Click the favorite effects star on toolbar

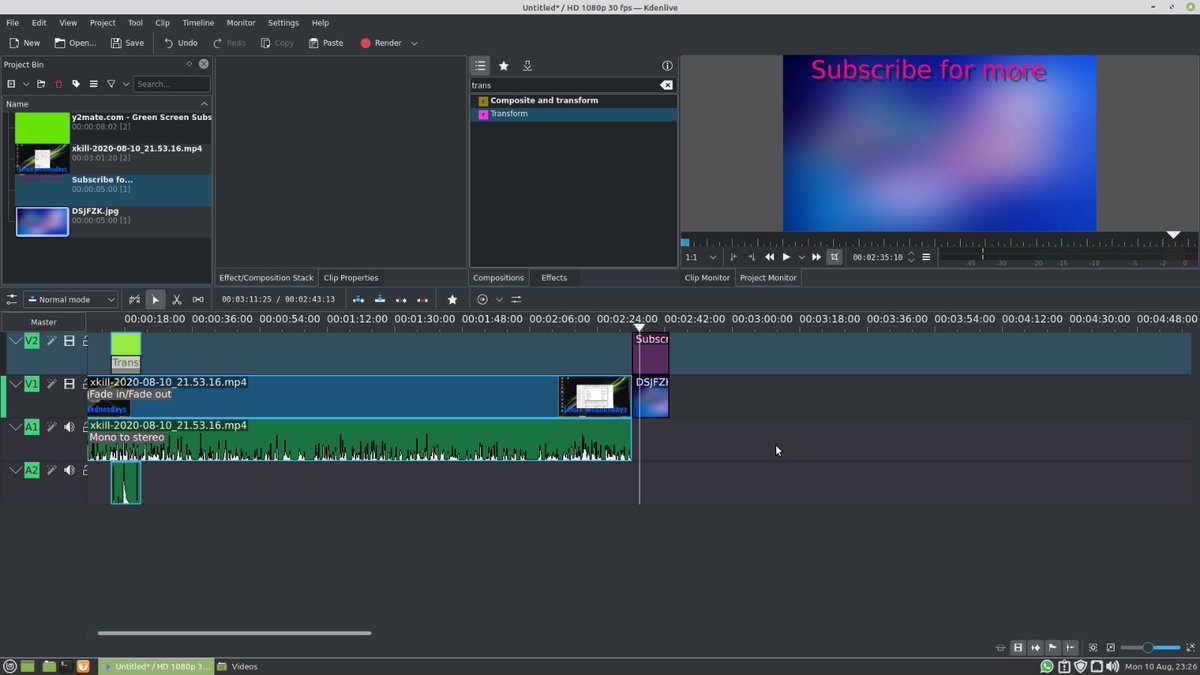pyautogui.click(x=451, y=299)
